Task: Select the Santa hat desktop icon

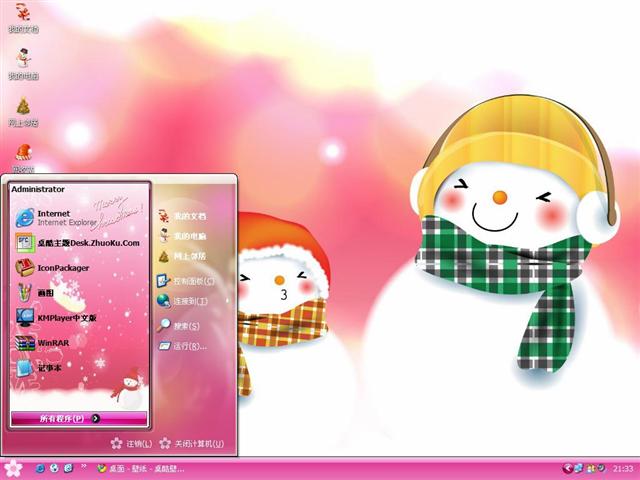Action: [x=23, y=158]
